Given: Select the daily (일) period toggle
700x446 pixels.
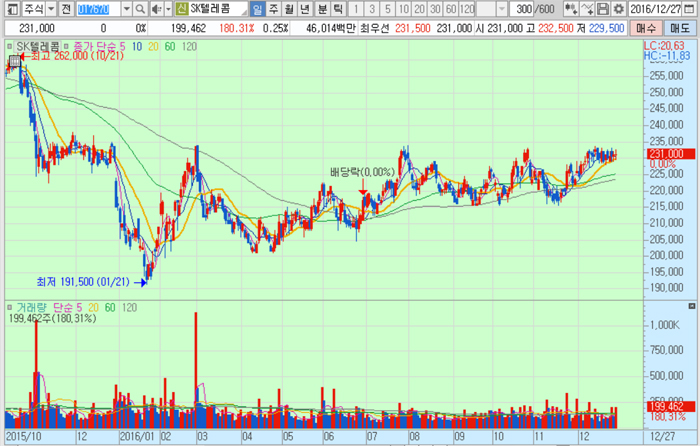Looking at the screenshot, I should click(258, 9).
